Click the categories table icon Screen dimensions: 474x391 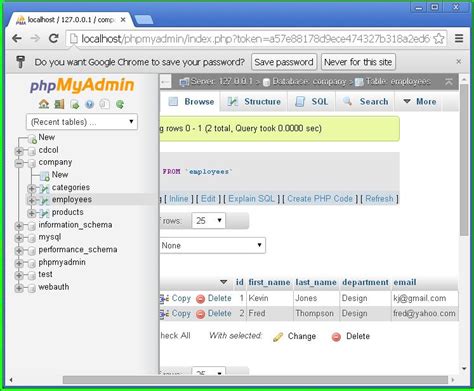point(44,188)
